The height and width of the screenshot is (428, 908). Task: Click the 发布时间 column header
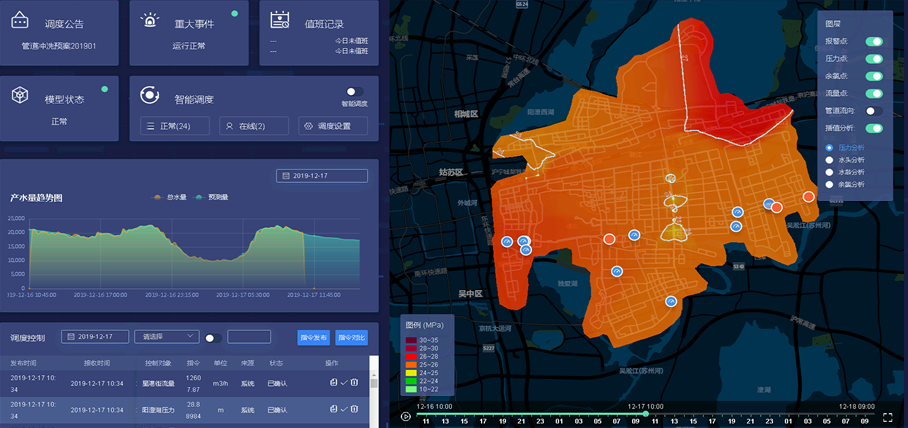[23, 363]
